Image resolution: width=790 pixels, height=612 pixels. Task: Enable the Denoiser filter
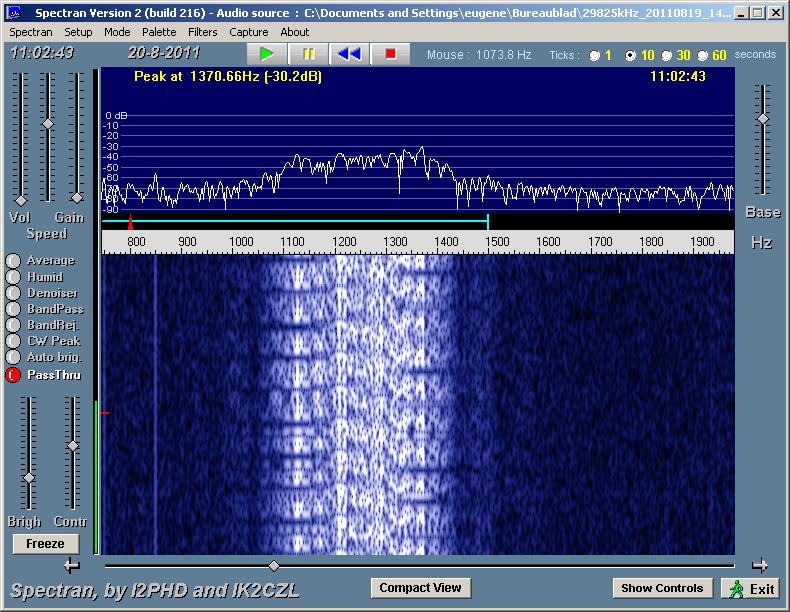point(13,293)
